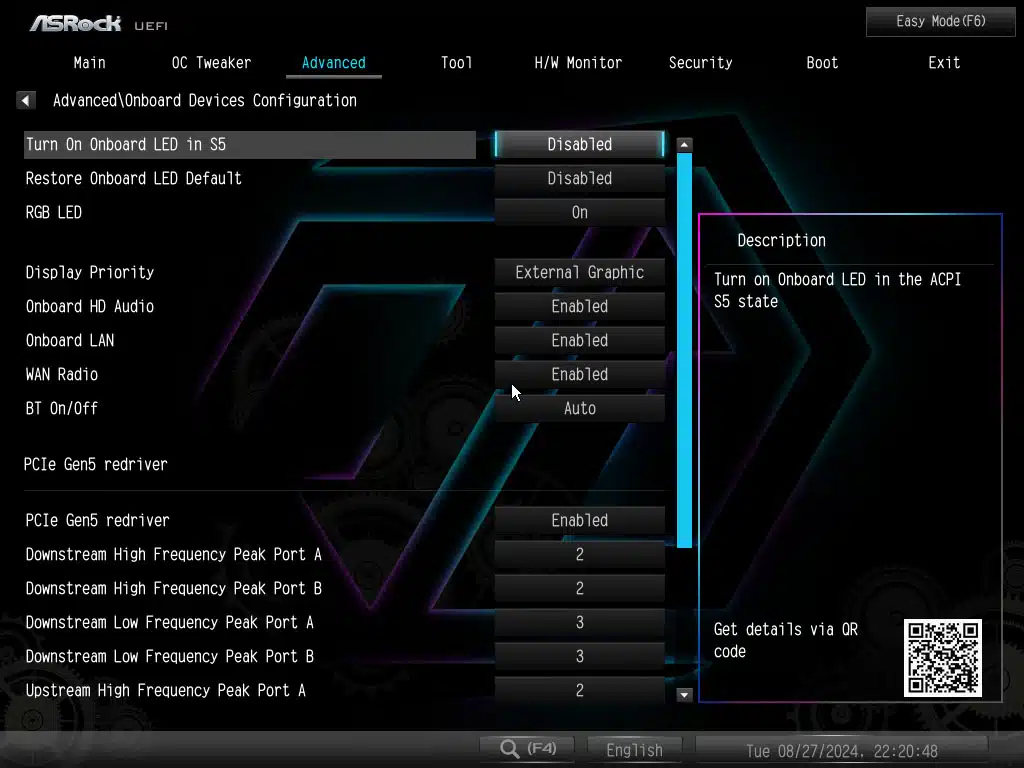Click the scroll up arrow
1024x768 pixels.
[x=684, y=145]
